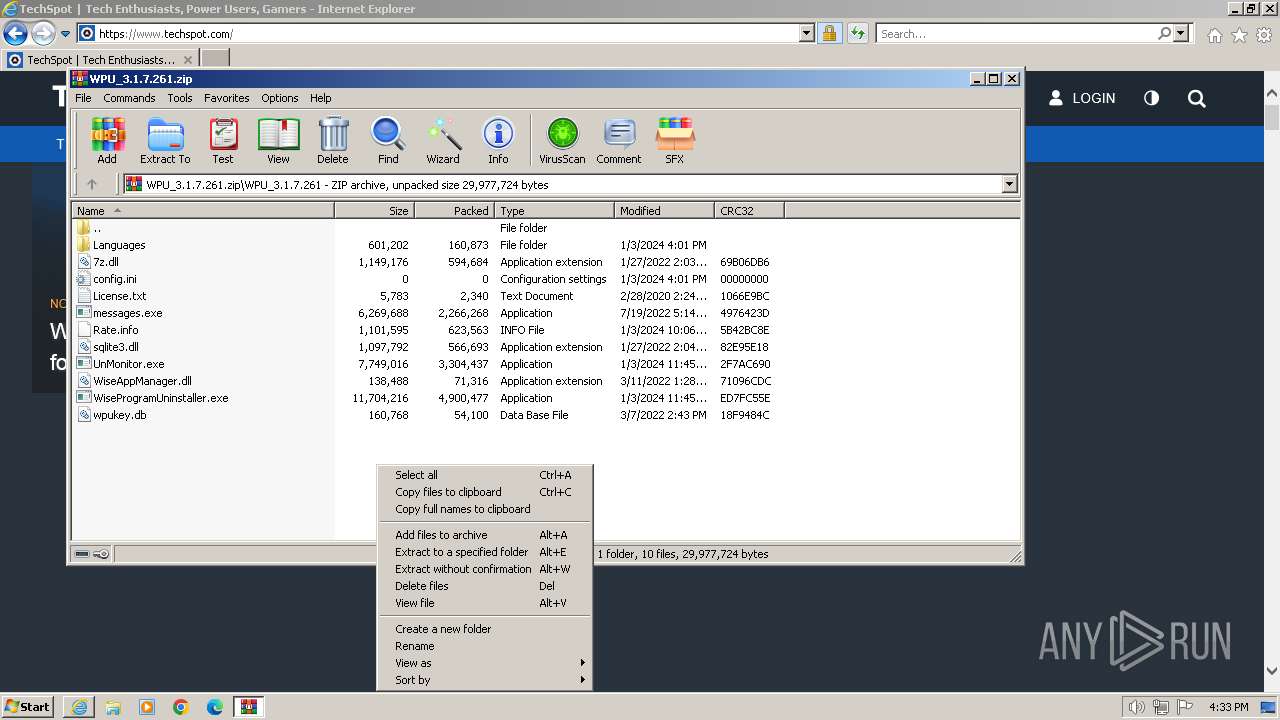Toggle TechSpot dark mode icon

(x=1151, y=98)
